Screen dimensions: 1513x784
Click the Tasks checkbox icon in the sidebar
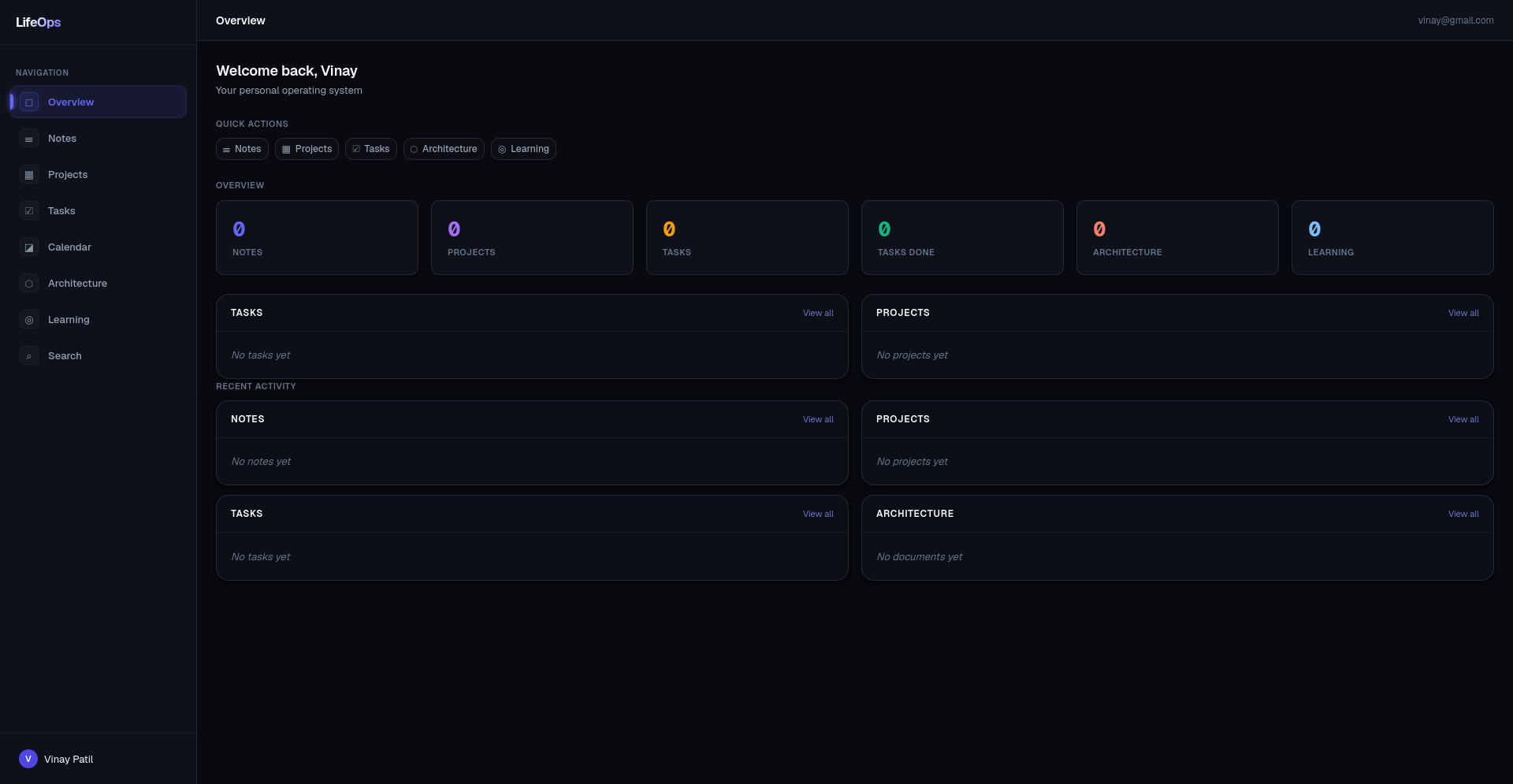point(29,211)
